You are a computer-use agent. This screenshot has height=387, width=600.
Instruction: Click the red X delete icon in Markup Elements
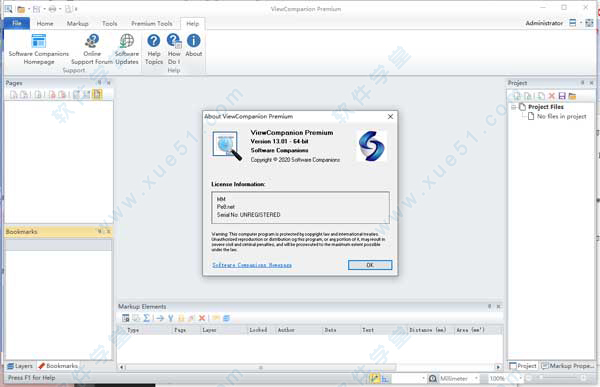coord(202,318)
